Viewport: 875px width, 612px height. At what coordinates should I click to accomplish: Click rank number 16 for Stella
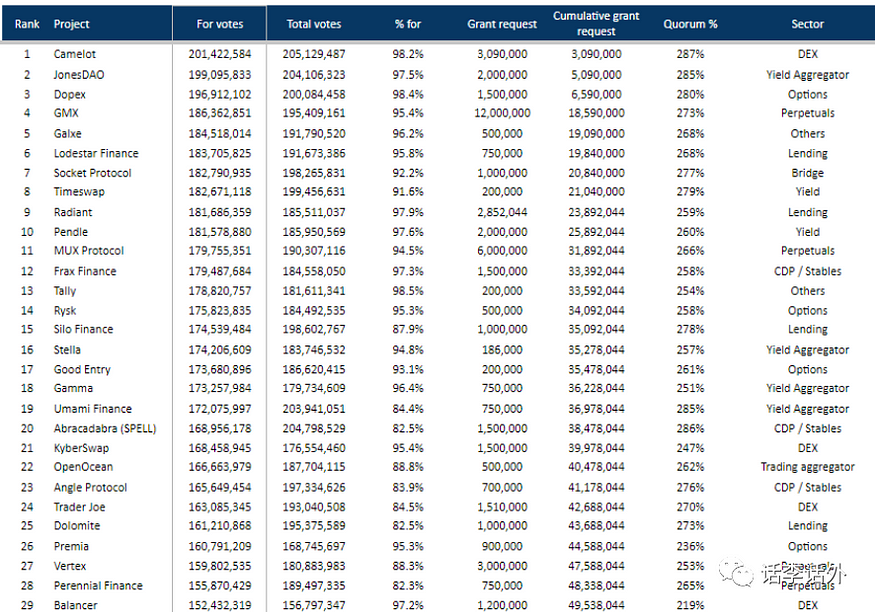point(27,350)
